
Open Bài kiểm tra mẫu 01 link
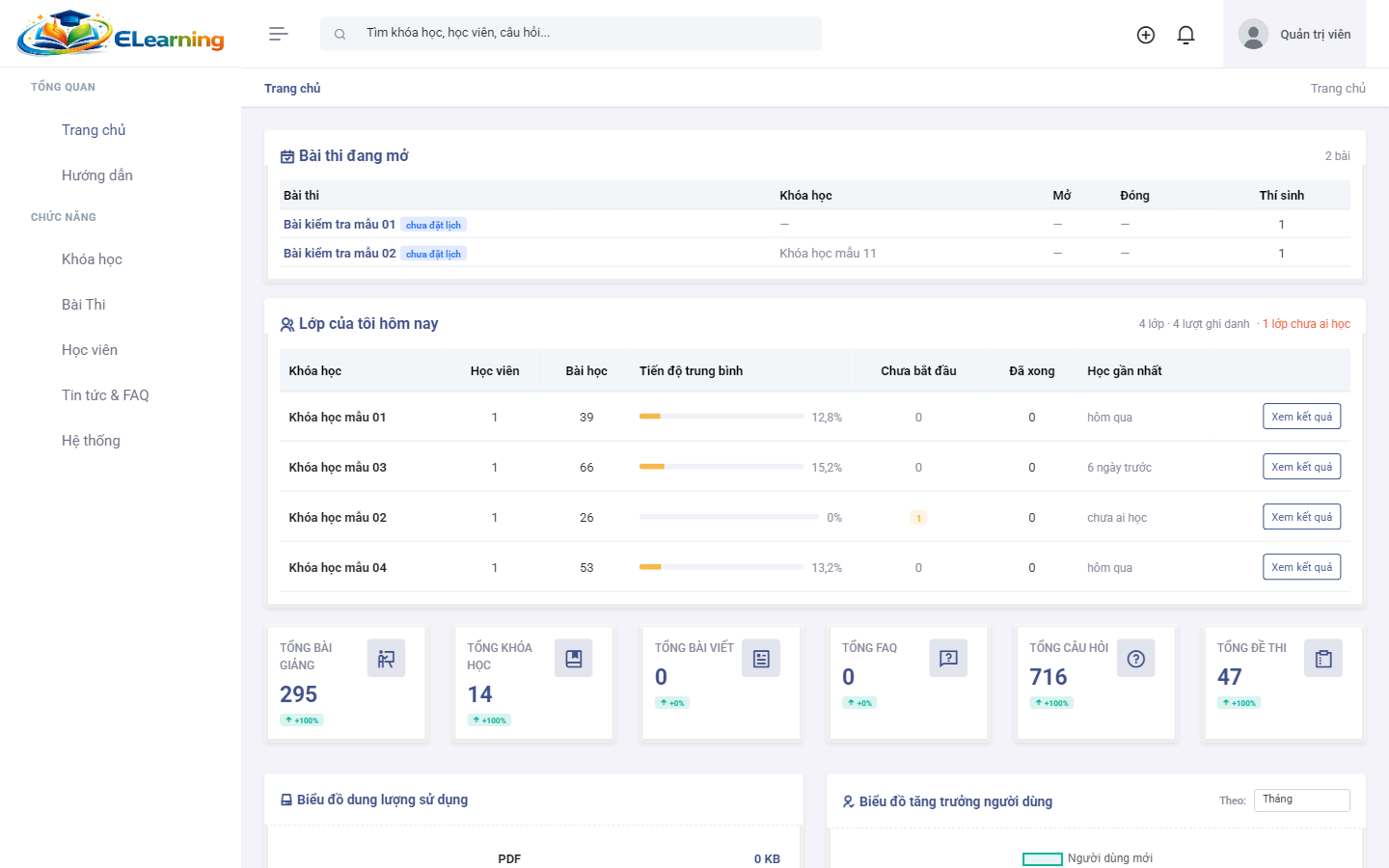point(340,225)
